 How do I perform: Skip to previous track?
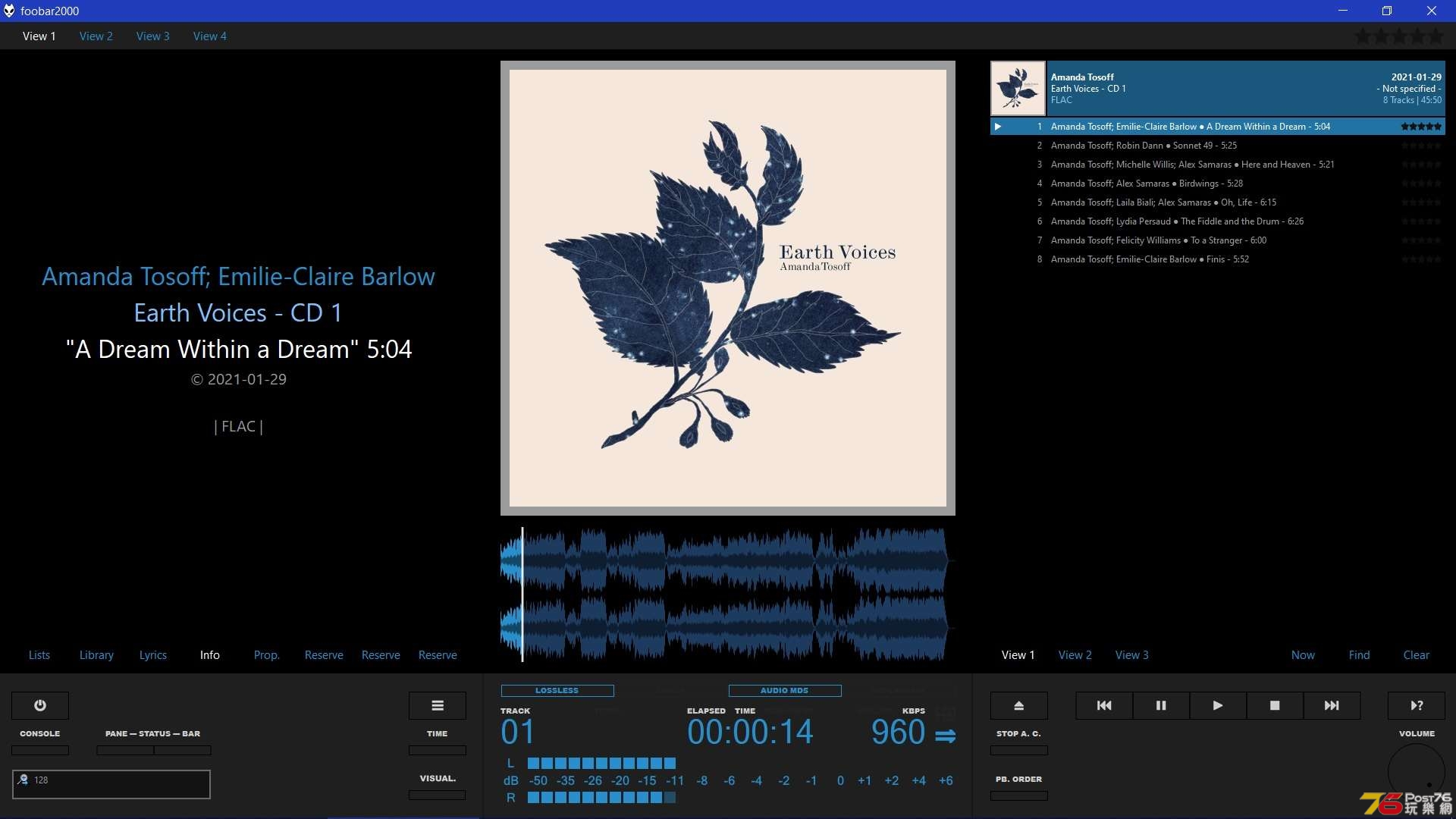tap(1104, 705)
